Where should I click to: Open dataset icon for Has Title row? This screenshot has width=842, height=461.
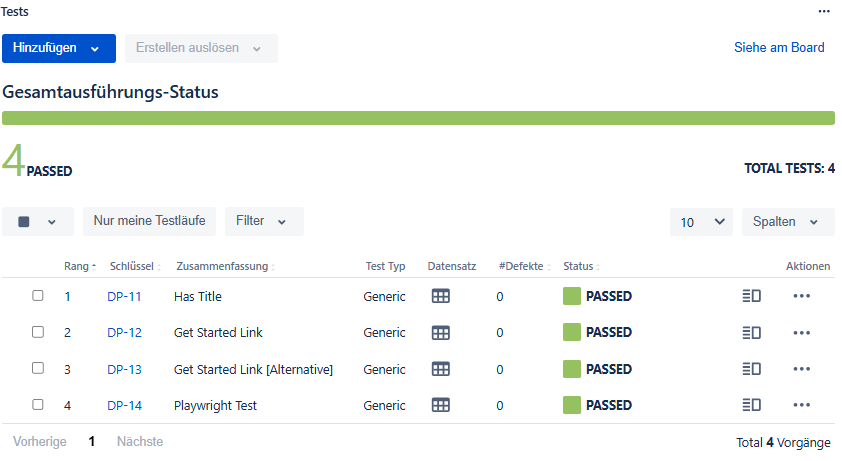point(441,296)
